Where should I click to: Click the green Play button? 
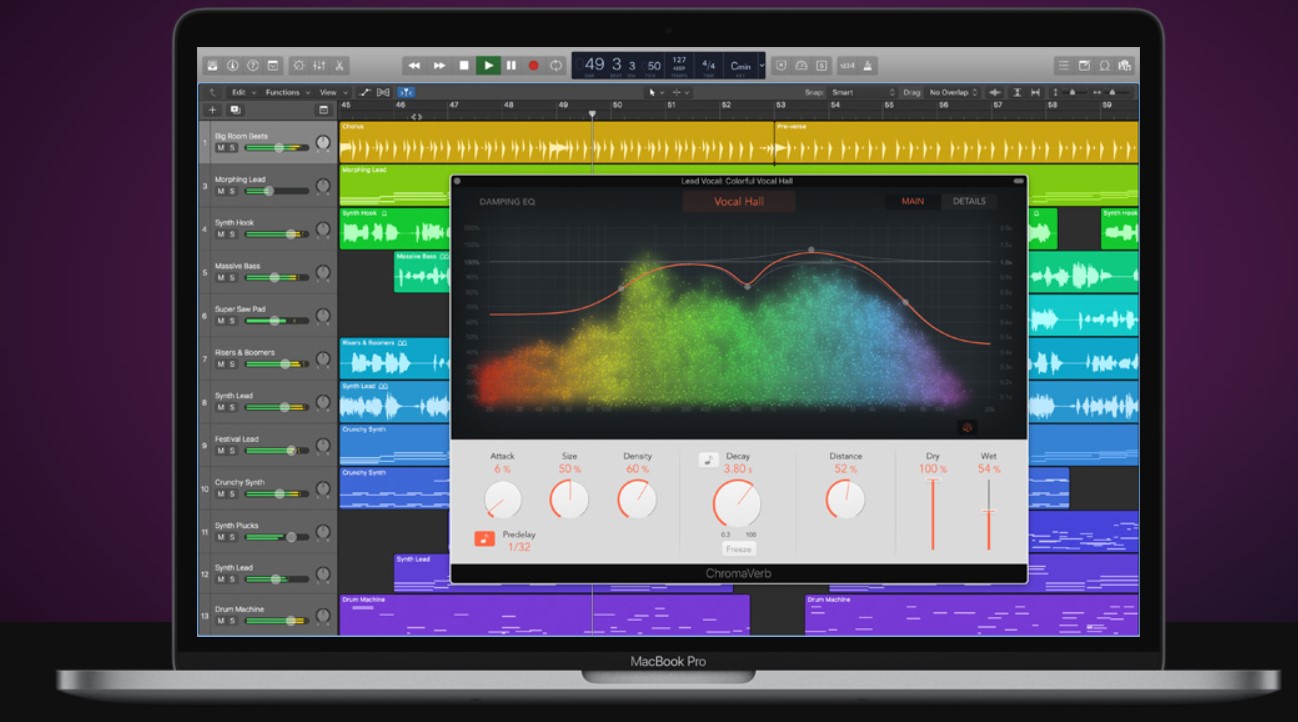click(488, 65)
